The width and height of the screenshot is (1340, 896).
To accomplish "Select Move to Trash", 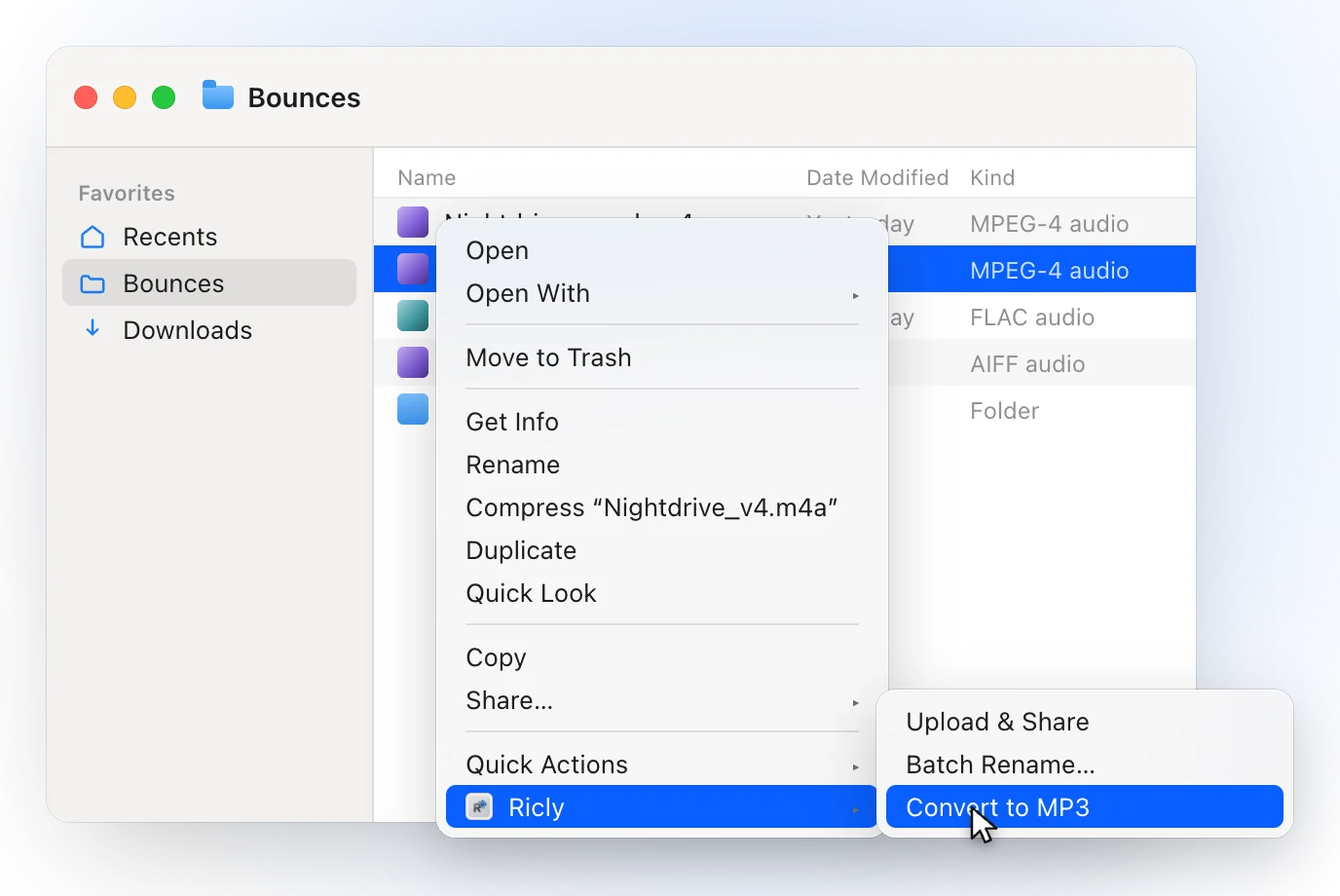I will (662, 357).
